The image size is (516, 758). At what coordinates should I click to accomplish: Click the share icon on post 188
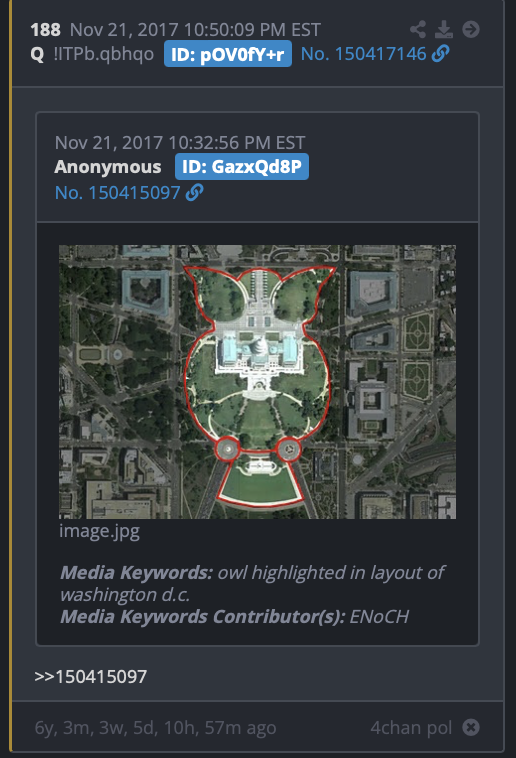(418, 29)
